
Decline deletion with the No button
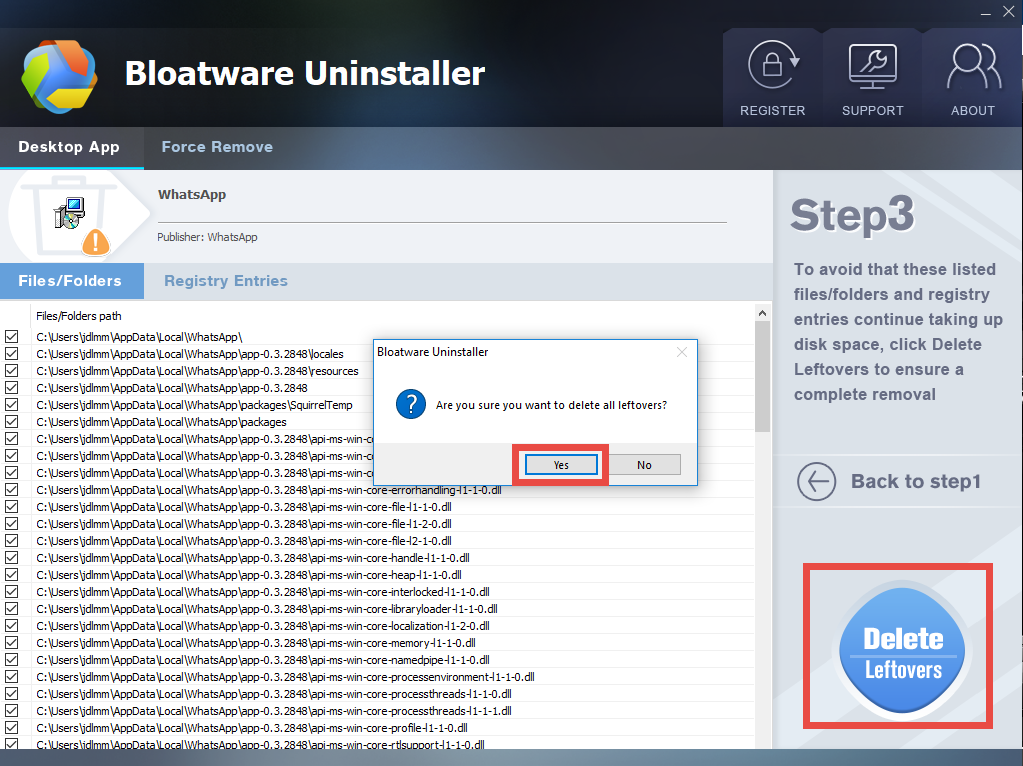point(644,465)
